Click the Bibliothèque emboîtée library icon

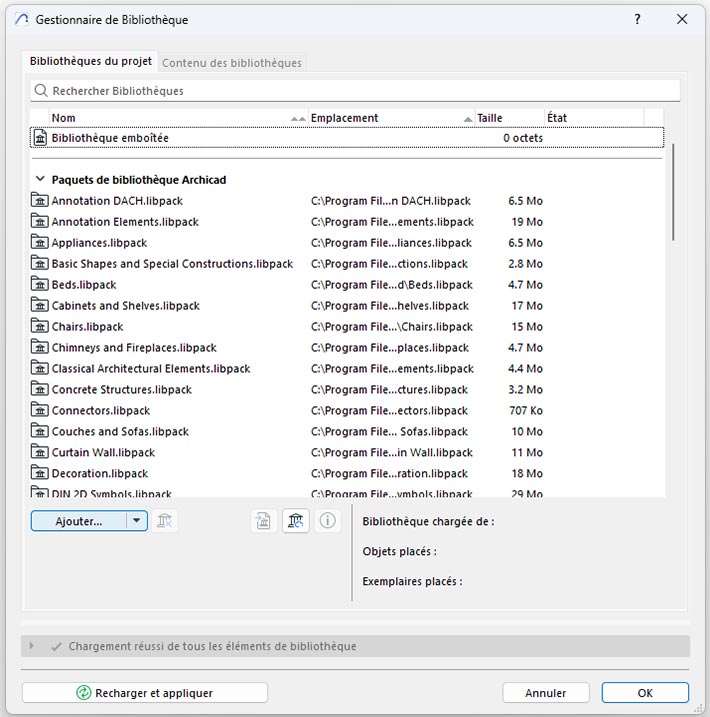40,138
